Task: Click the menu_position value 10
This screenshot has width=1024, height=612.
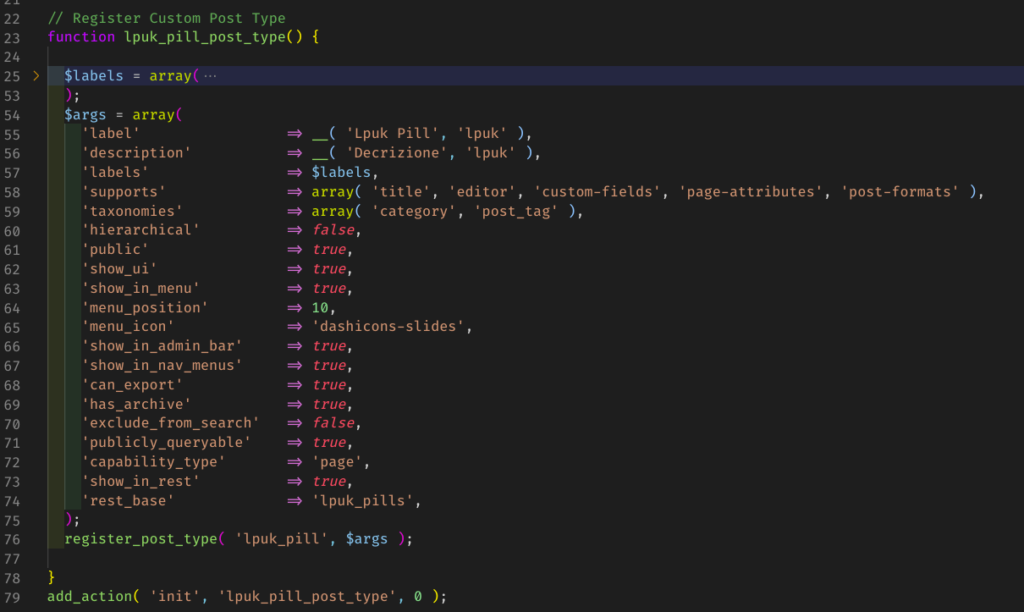Action: [320, 307]
